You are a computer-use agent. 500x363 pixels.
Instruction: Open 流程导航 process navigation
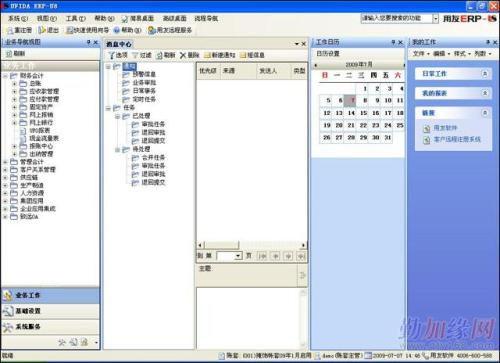tap(206, 19)
